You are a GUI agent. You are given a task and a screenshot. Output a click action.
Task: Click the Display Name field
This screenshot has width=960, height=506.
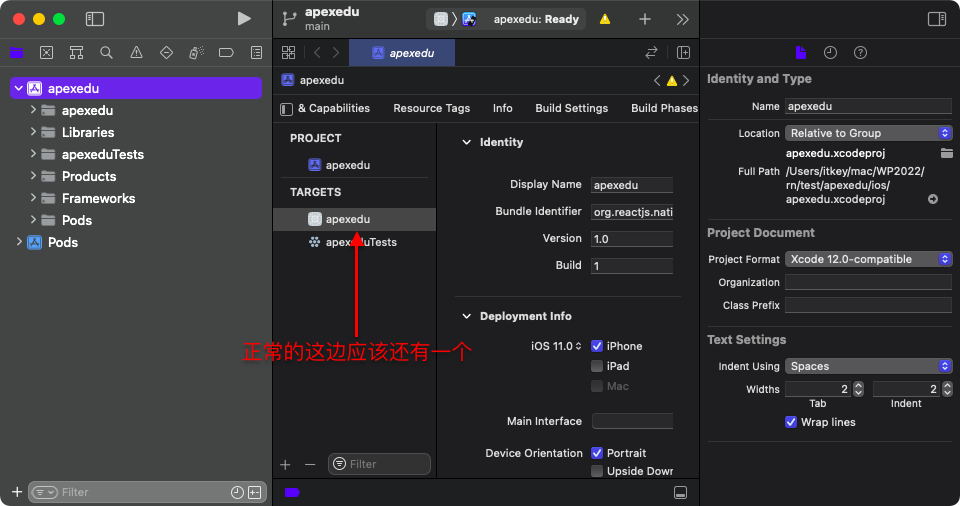tap(632, 185)
